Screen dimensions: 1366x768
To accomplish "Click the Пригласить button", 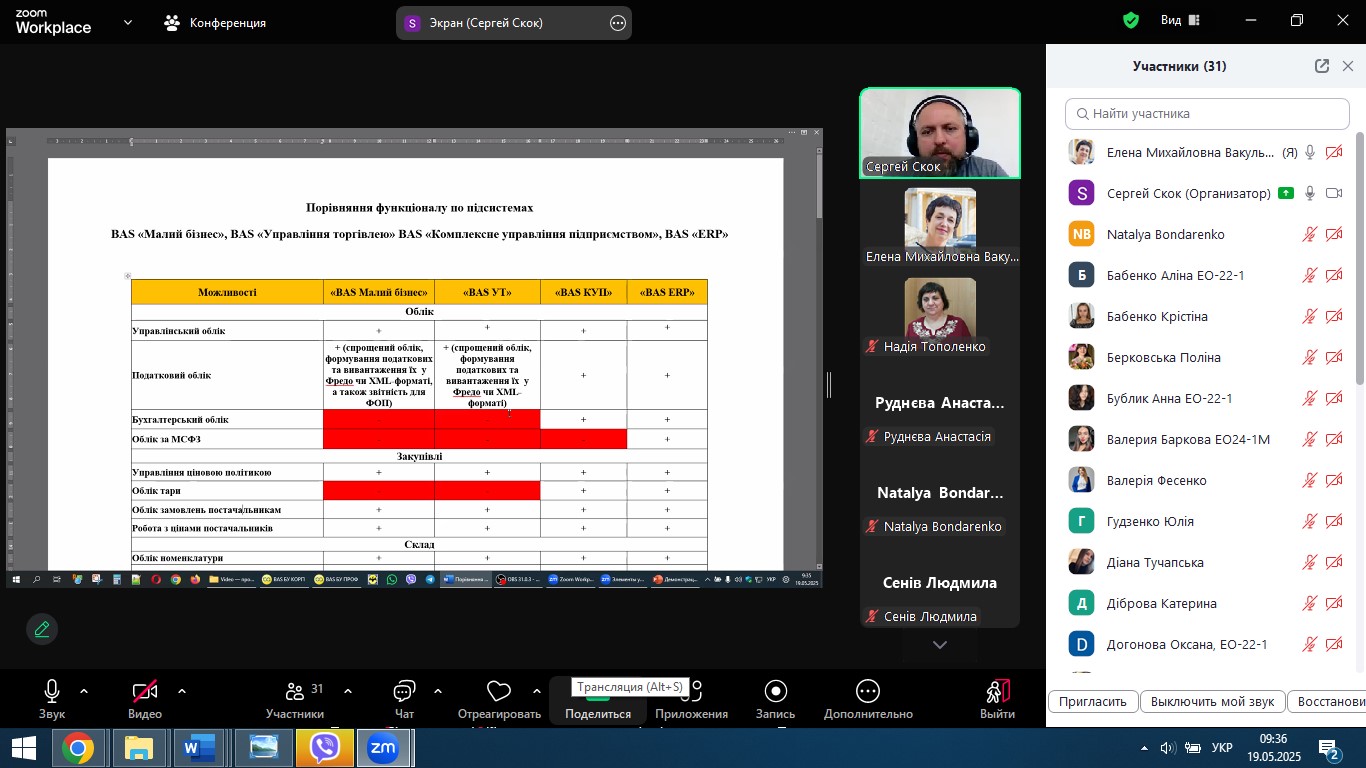I will point(1093,702).
